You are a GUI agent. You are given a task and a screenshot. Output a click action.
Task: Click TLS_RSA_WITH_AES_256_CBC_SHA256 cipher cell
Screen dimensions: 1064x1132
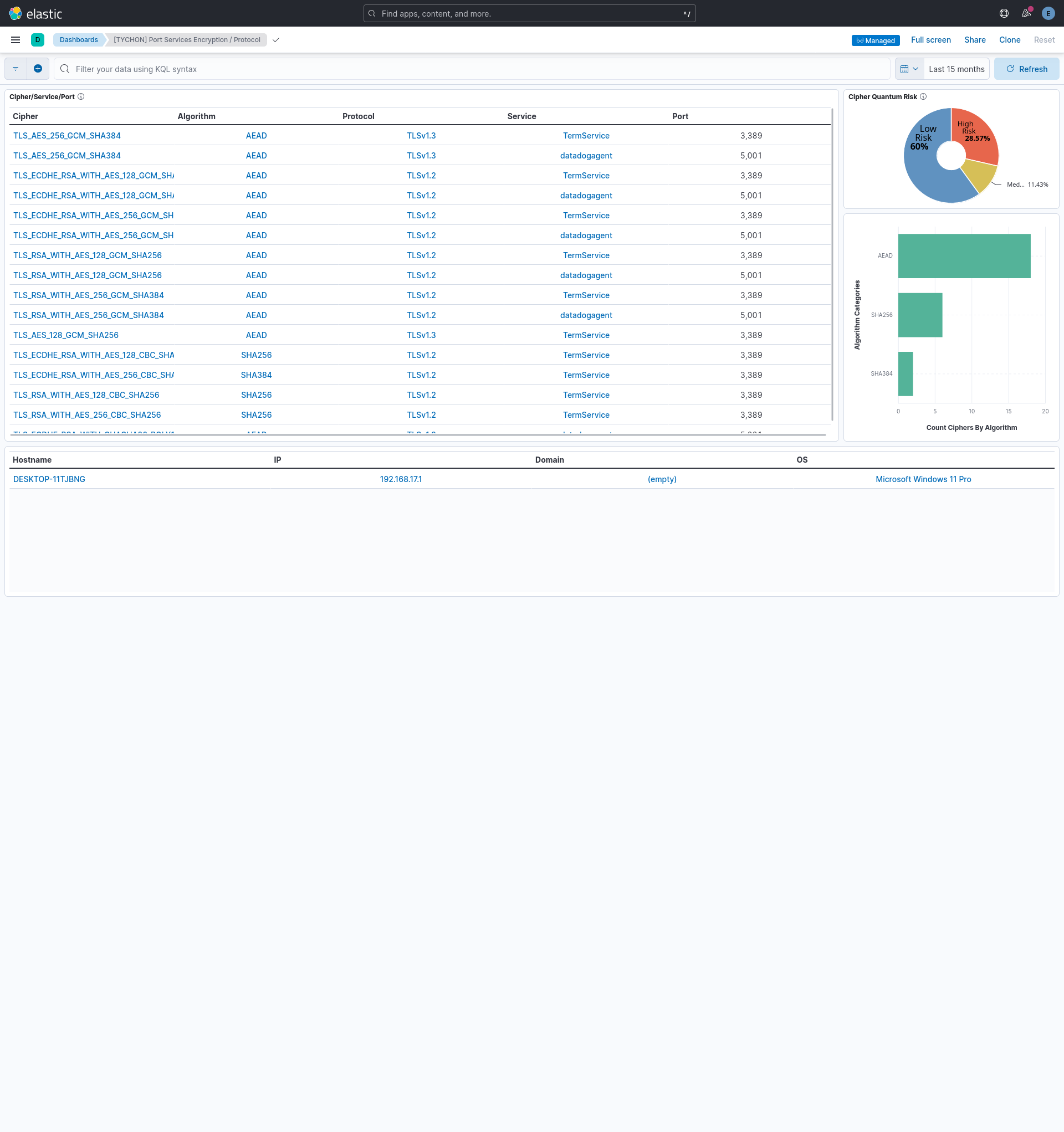[x=87, y=414]
